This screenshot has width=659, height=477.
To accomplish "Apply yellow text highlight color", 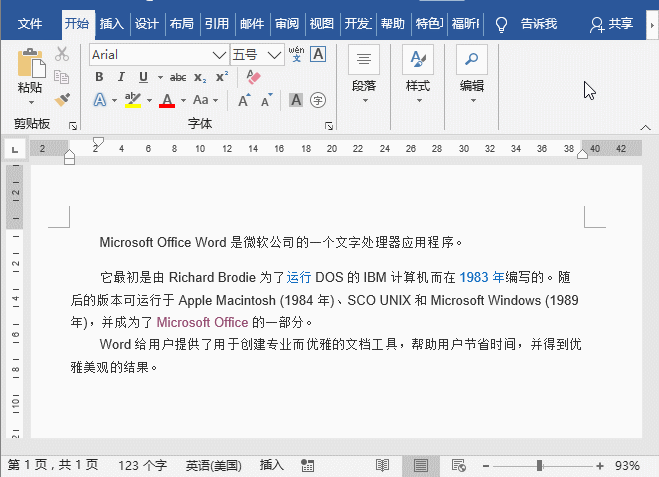I will [133, 100].
